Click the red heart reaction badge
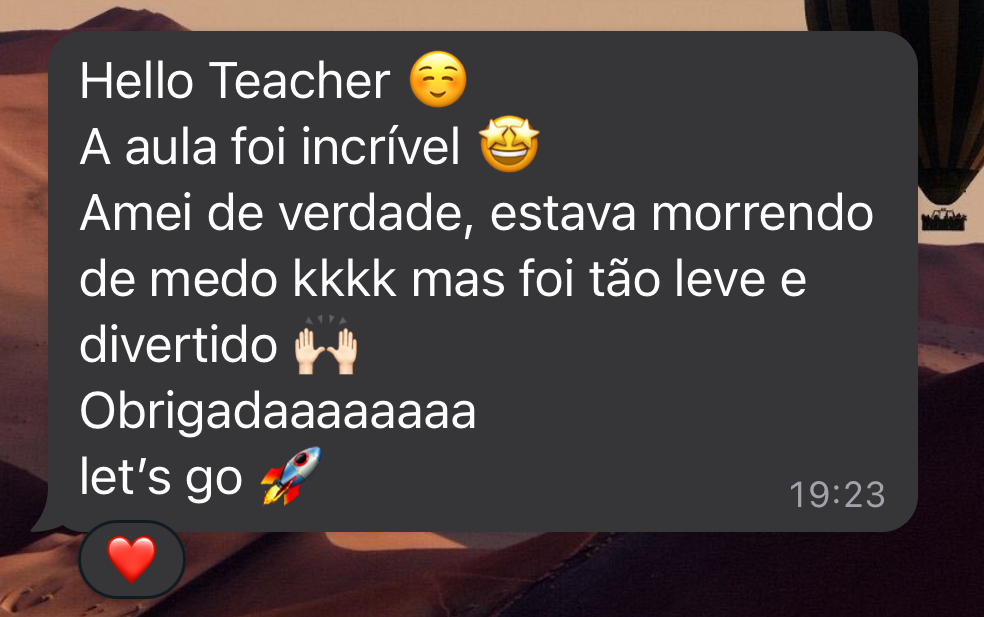This screenshot has width=984, height=617. pos(132,559)
